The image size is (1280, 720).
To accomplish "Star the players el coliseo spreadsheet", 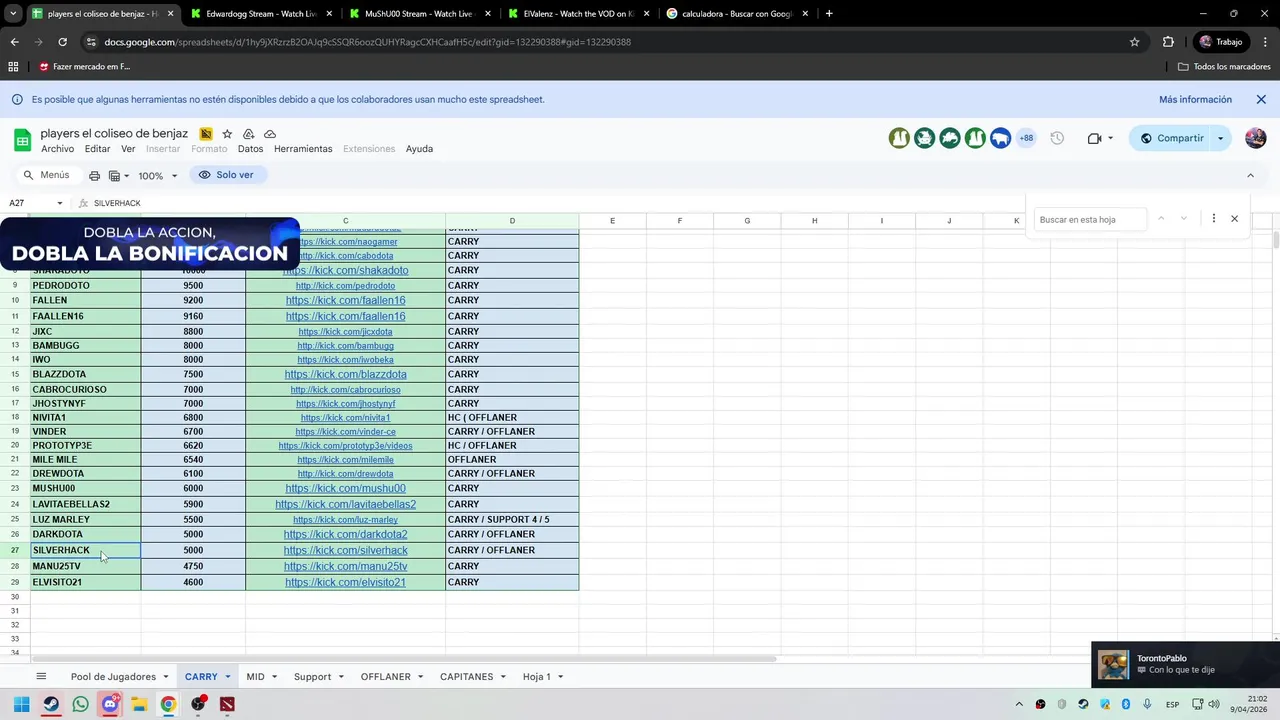I will pyautogui.click(x=227, y=134).
